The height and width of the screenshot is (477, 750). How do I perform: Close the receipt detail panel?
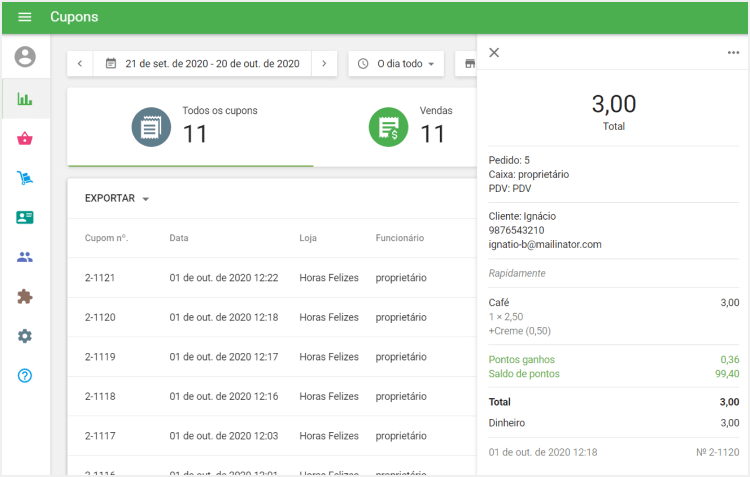click(494, 53)
